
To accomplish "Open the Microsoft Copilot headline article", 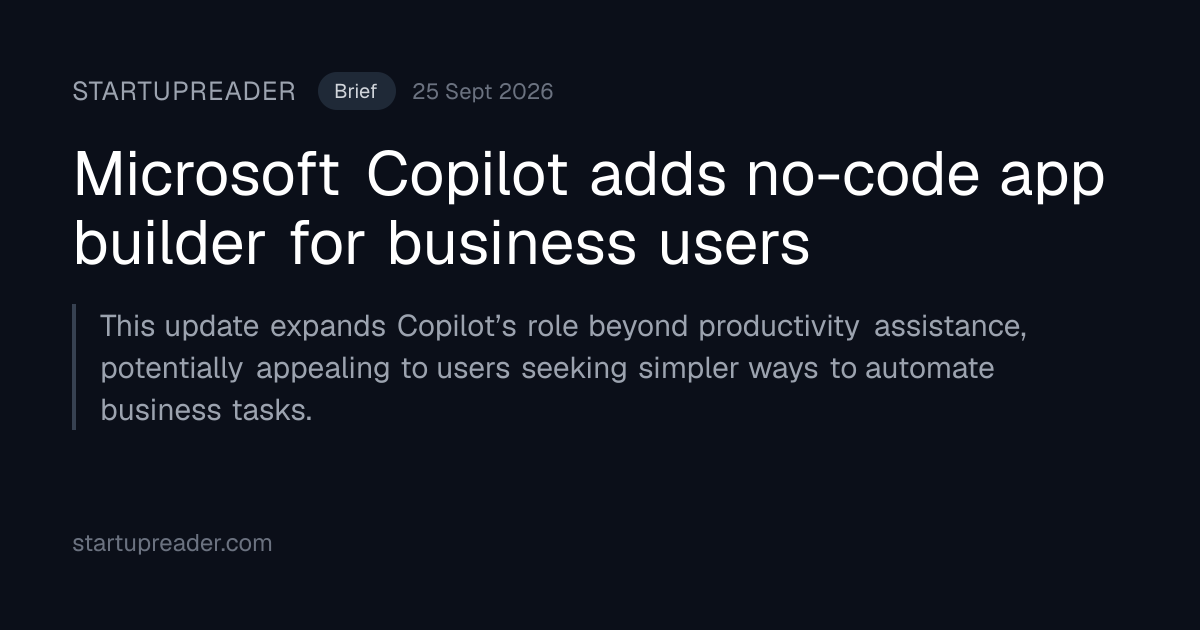I will click(589, 209).
